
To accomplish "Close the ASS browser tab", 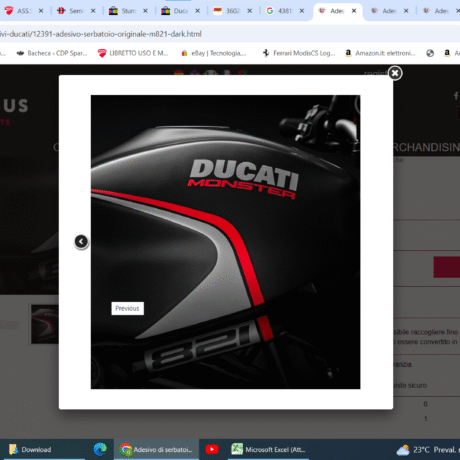I will pos(41,11).
